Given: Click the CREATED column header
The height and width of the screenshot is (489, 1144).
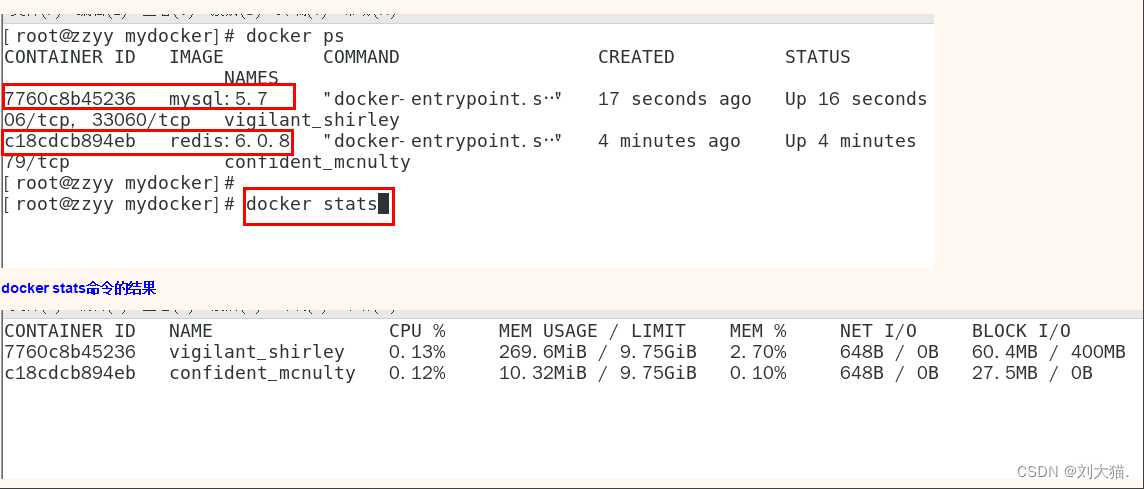Looking at the screenshot, I should [x=636, y=57].
